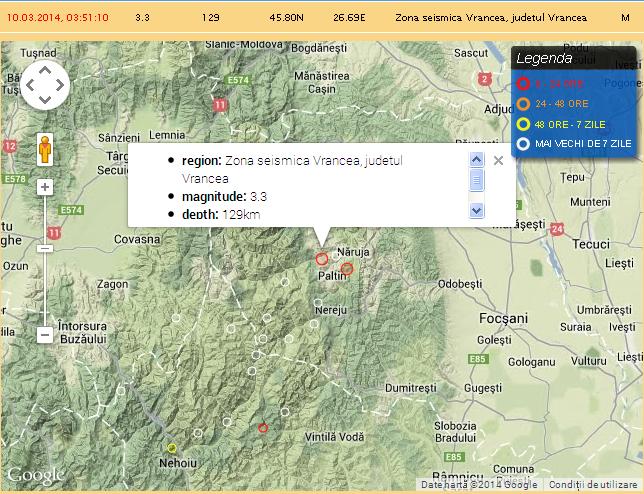This screenshot has width=644, height=494.
Task: Click the orange 24 - 48 ORE legend circle
Action: [523, 104]
